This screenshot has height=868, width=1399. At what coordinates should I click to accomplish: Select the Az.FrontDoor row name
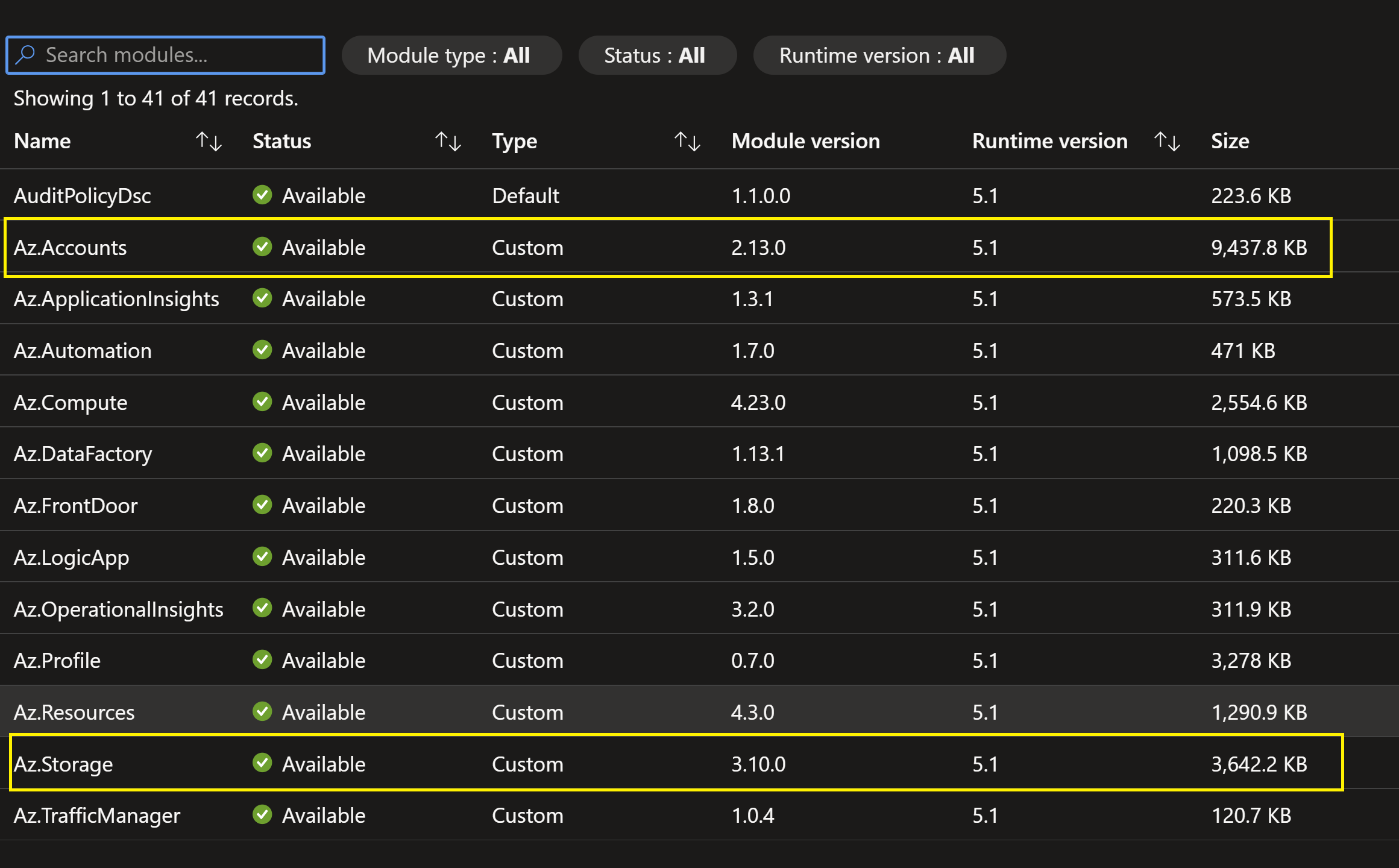pos(75,506)
